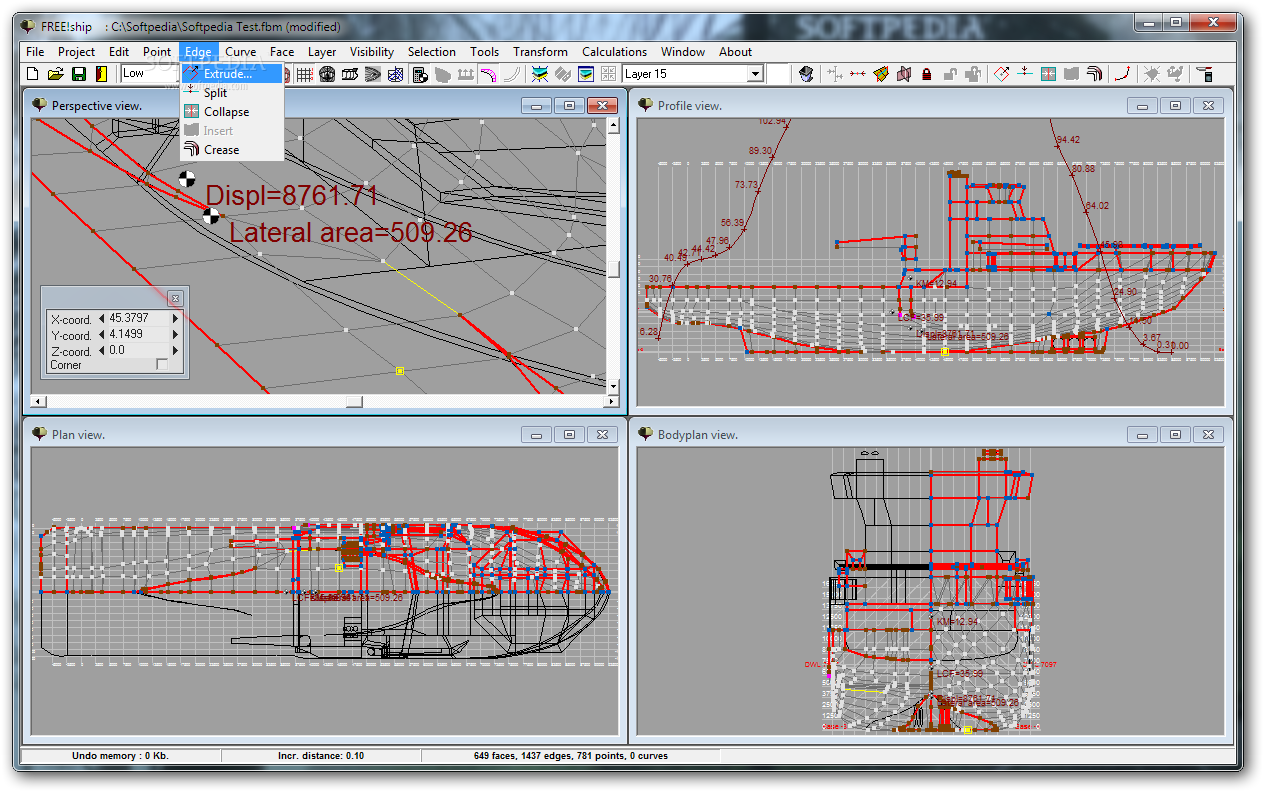The width and height of the screenshot is (1264, 792).
Task: Click 'Incr. distance: 0.10' in status bar
Action: (x=321, y=756)
